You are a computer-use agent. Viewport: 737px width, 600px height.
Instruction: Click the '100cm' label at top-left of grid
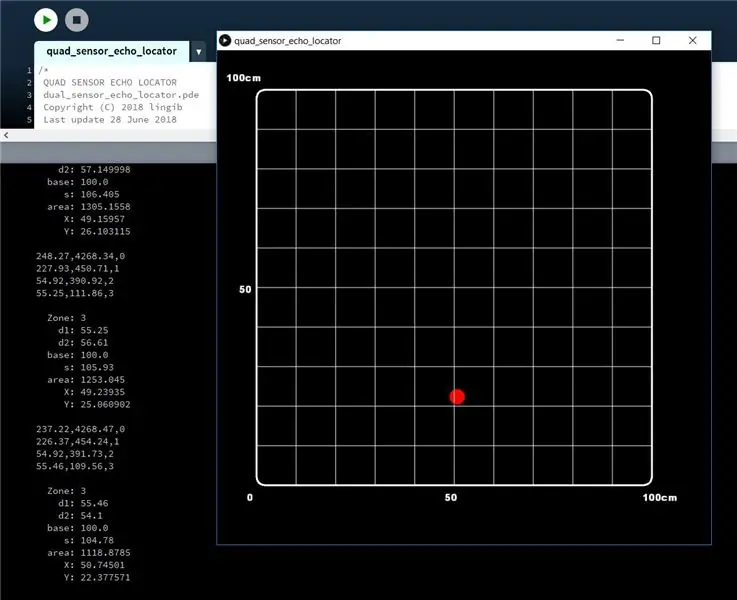click(243, 78)
